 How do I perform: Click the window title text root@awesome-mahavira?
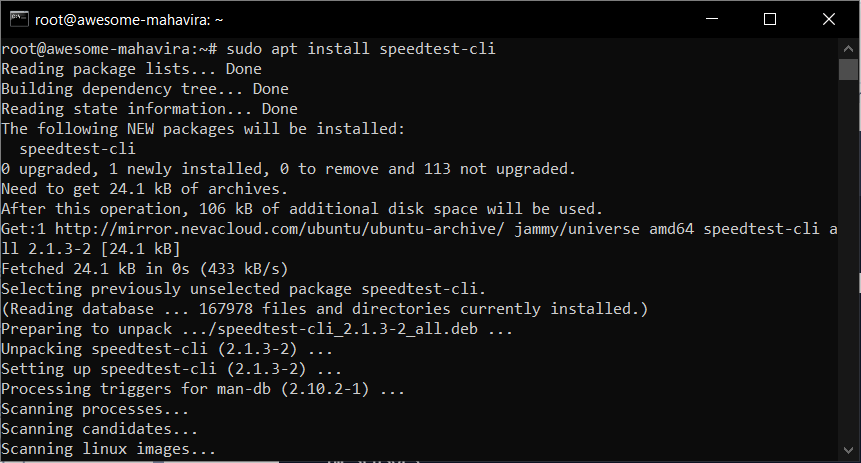pyautogui.click(x=129, y=20)
